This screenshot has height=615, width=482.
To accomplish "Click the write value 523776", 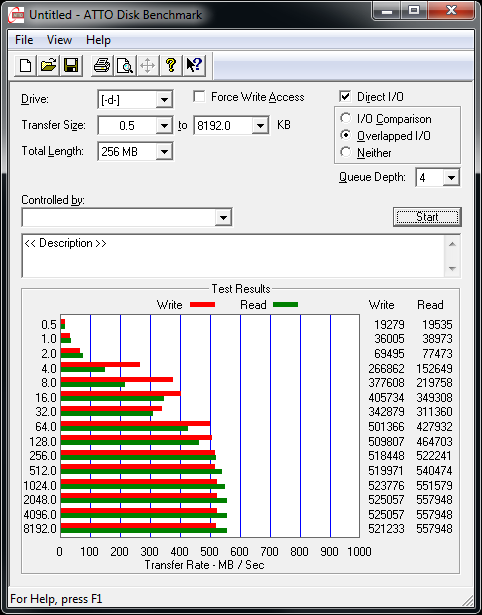I will pyautogui.click(x=386, y=486).
